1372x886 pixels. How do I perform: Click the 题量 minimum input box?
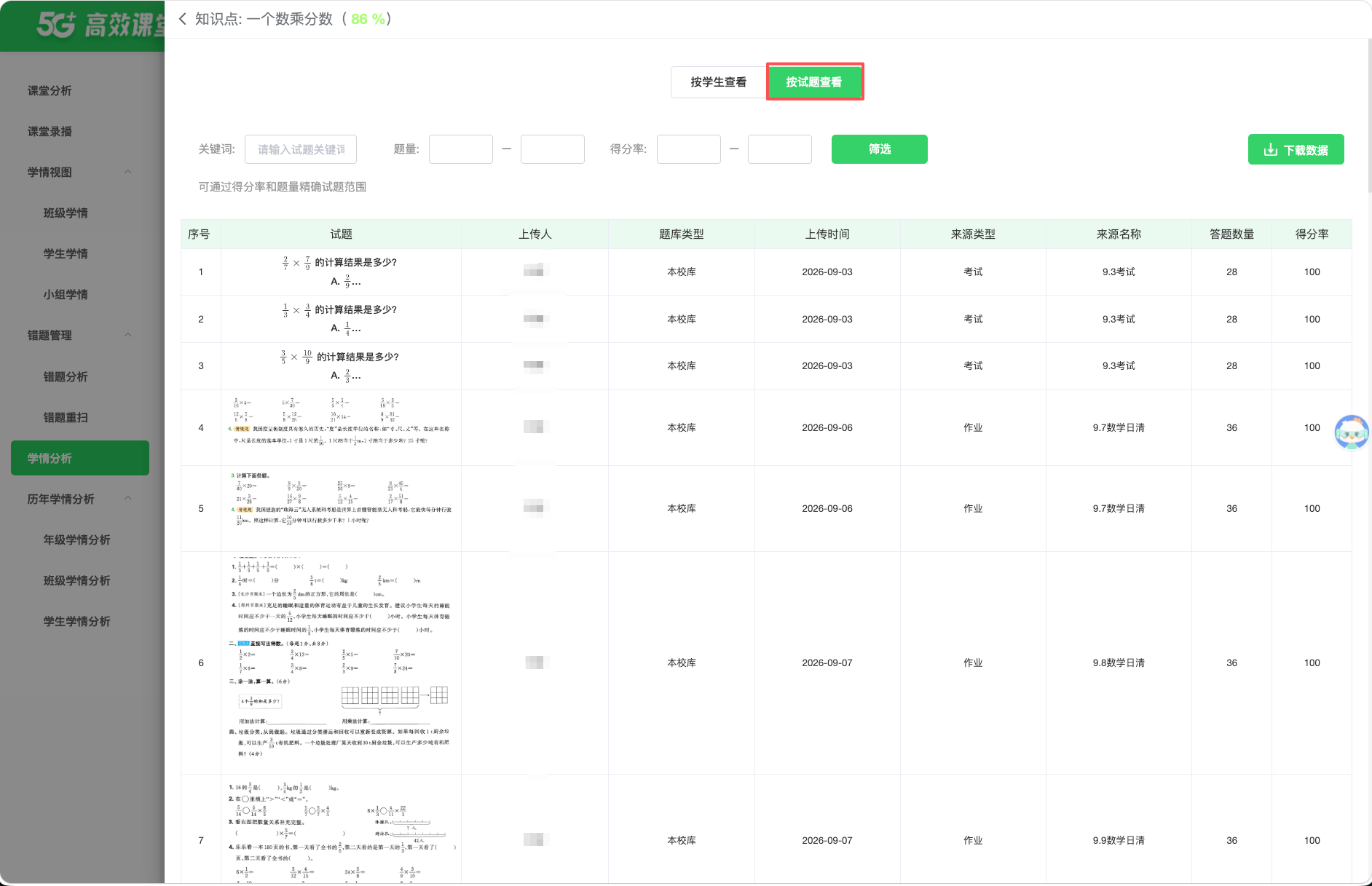point(461,149)
